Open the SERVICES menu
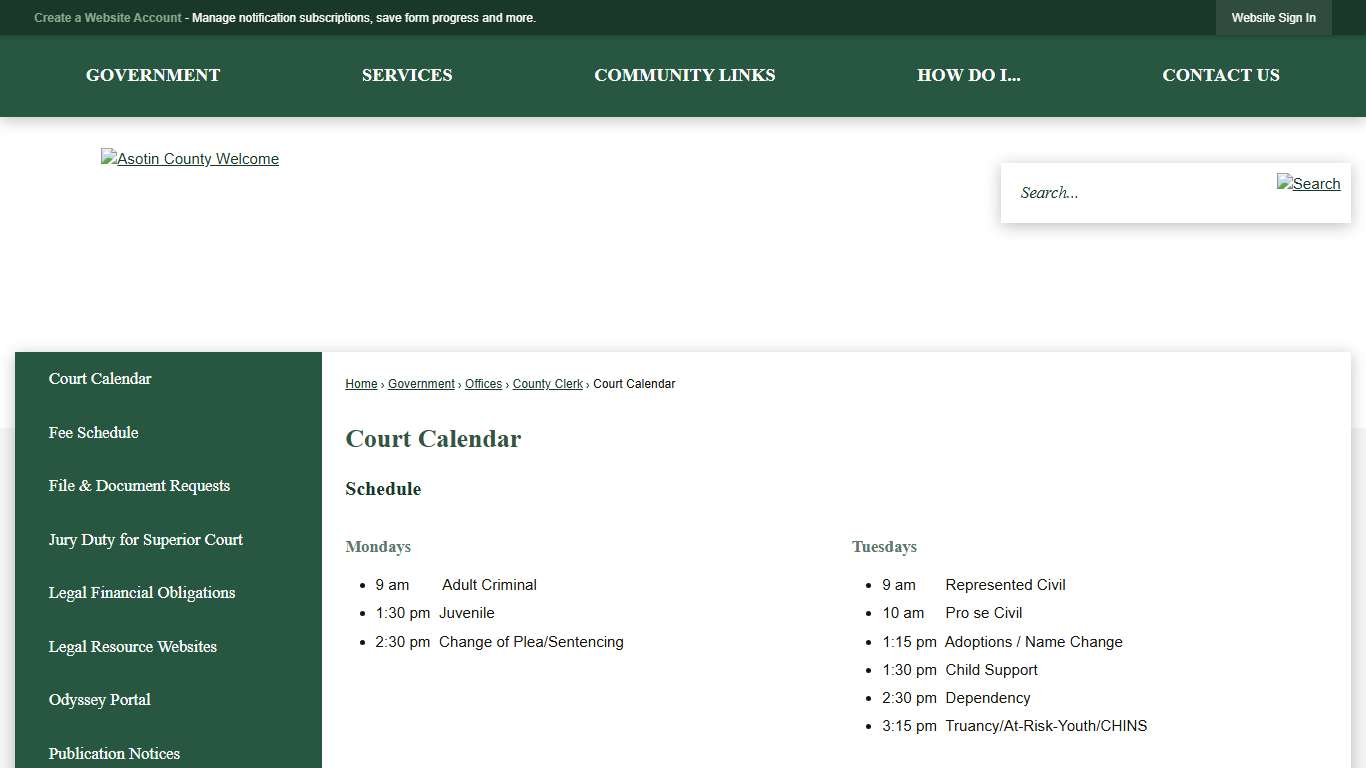The height and width of the screenshot is (768, 1366). point(407,75)
